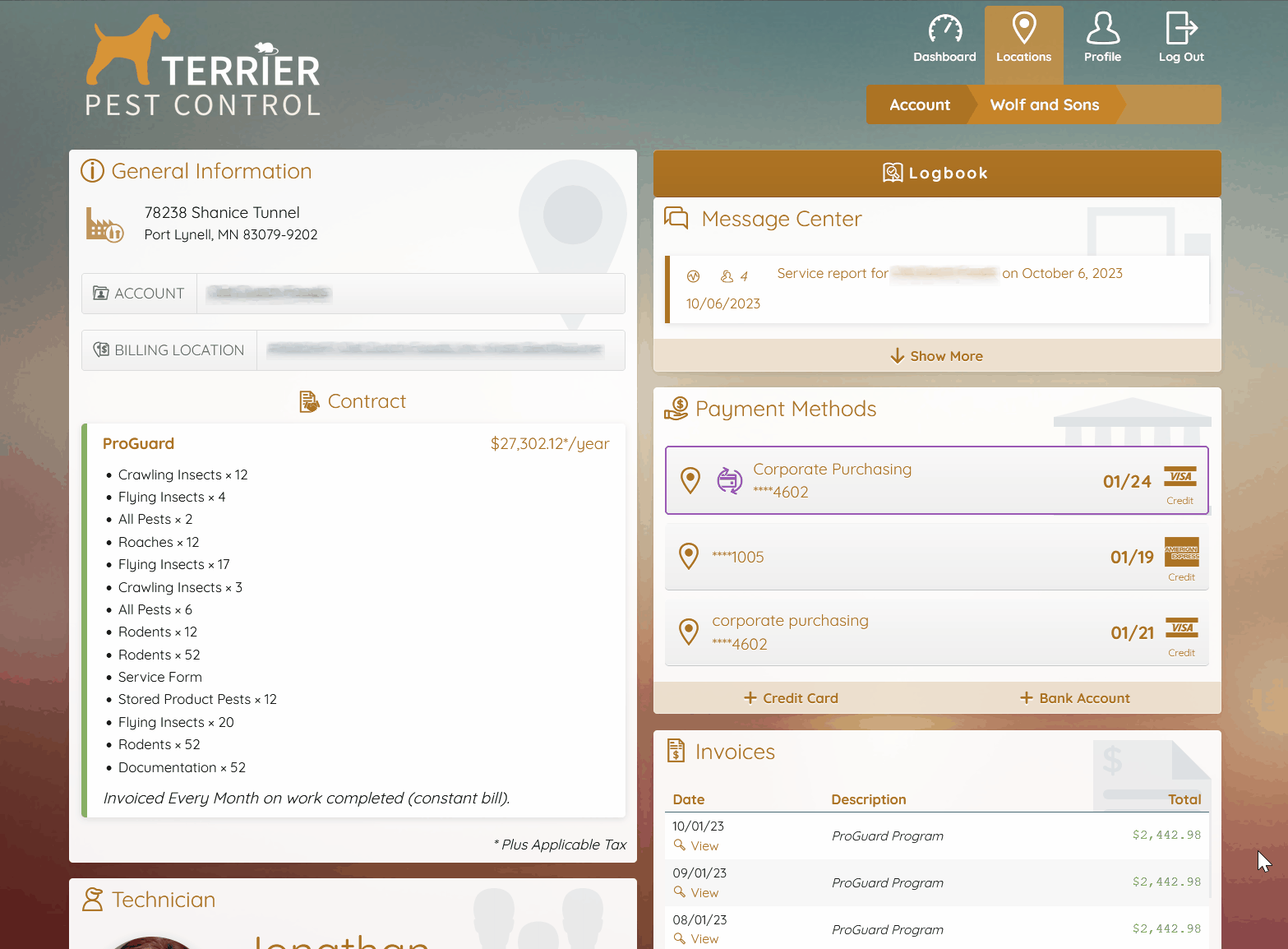
Task: Select the Corporate Purchasing card expiring 01/24
Action: click(x=937, y=480)
